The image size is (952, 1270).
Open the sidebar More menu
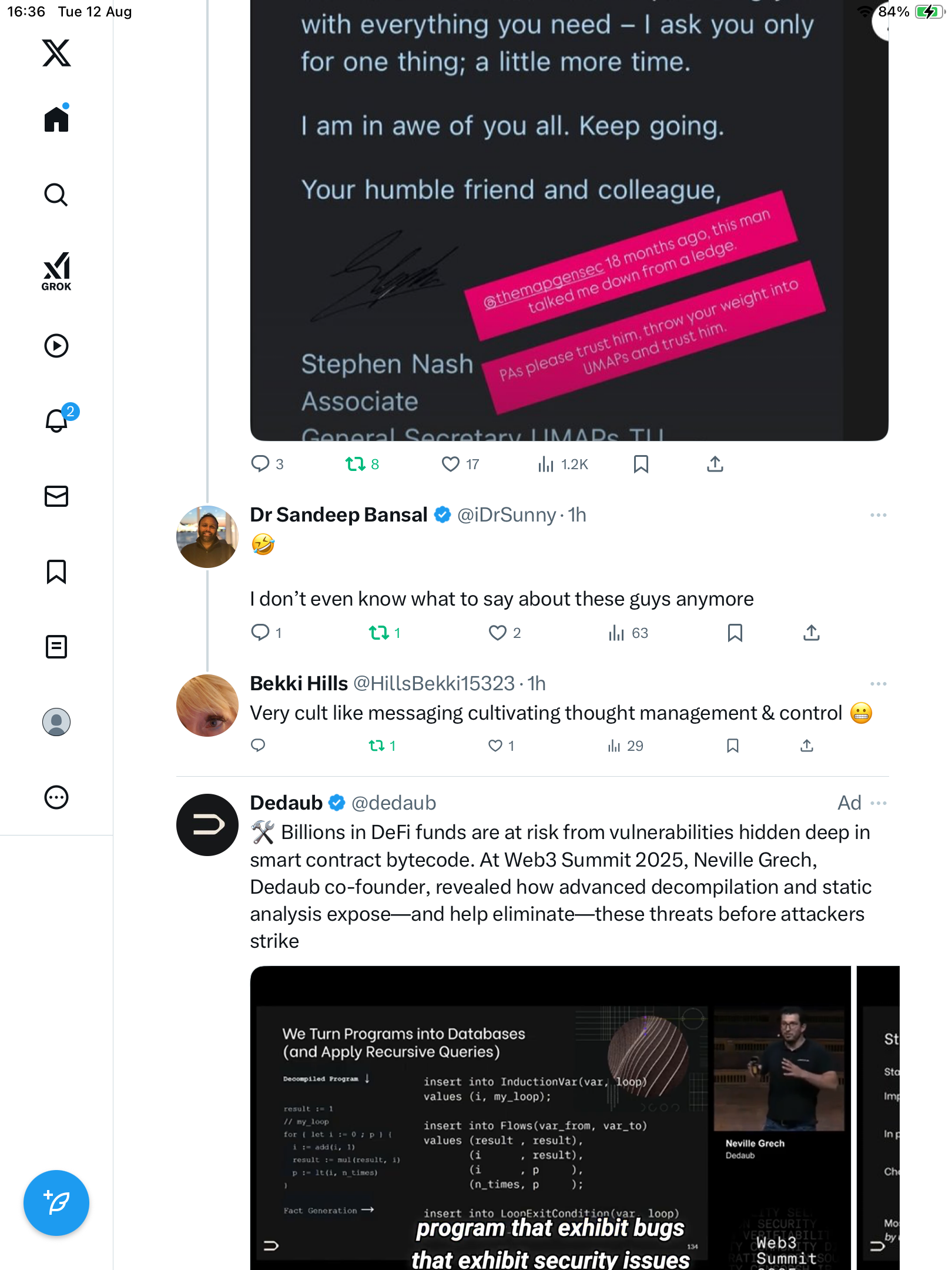pos(56,797)
